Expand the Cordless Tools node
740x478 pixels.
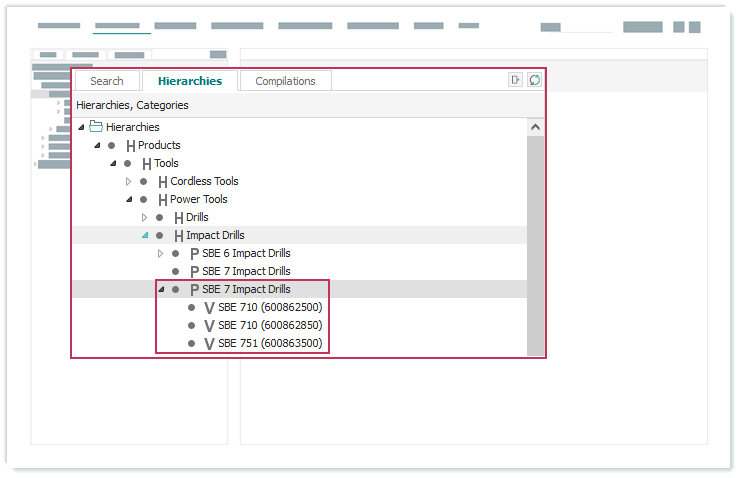[128, 181]
